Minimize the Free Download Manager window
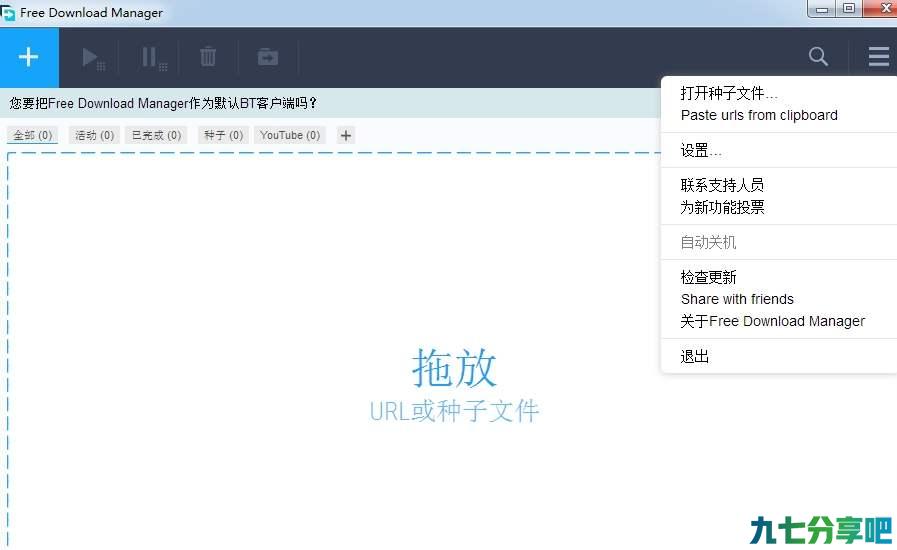This screenshot has height=550, width=897. click(x=822, y=9)
